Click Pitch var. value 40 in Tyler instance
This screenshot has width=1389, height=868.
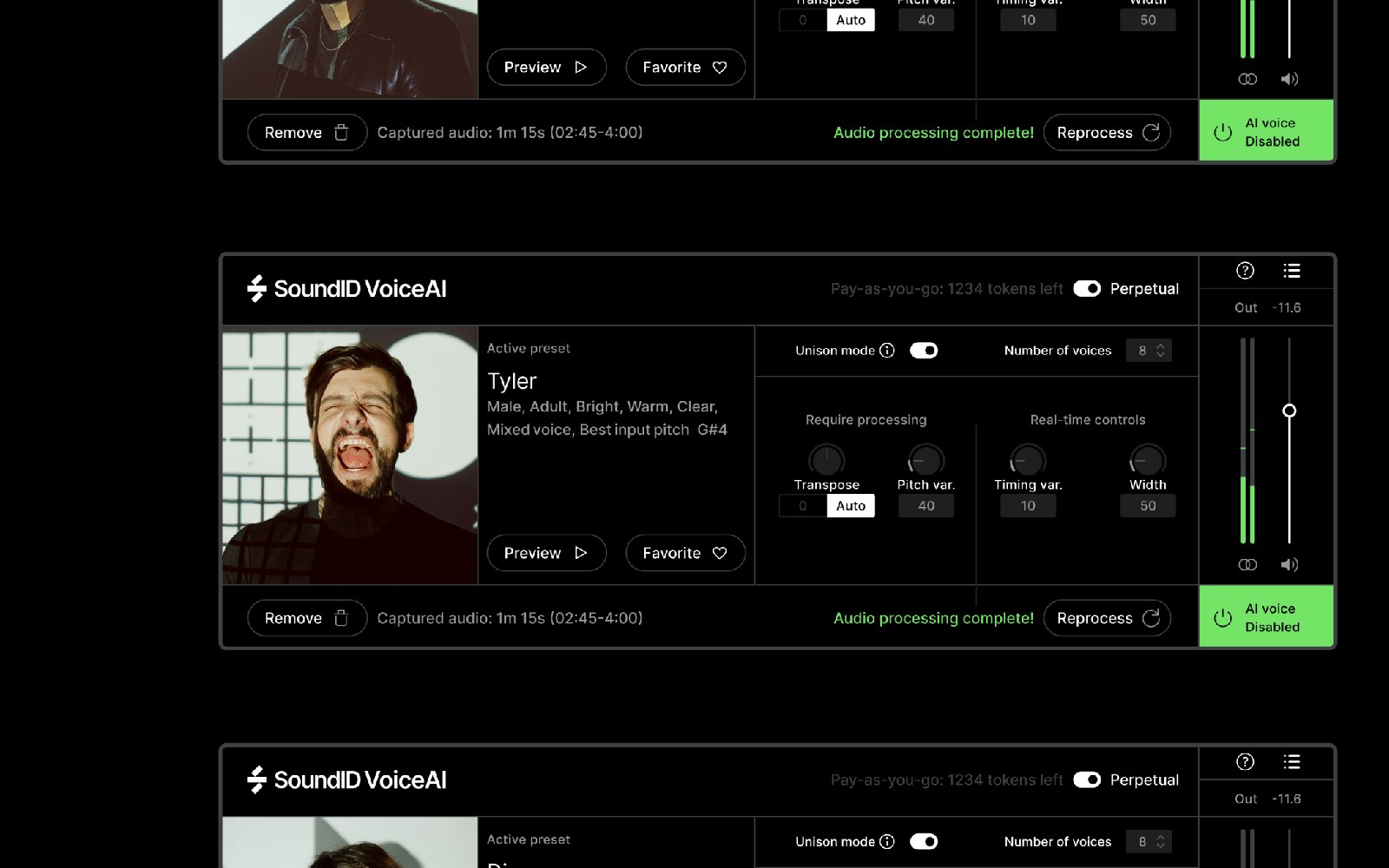click(x=926, y=506)
